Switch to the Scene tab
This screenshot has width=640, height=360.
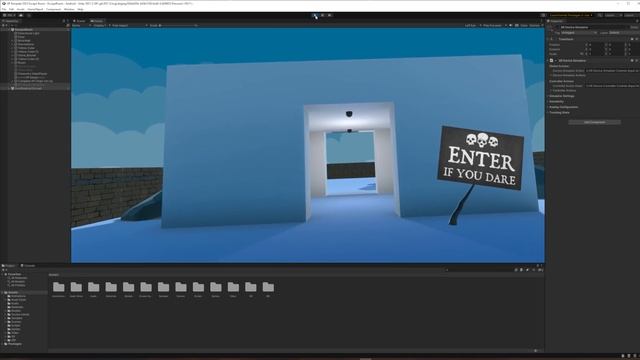pyautogui.click(x=80, y=21)
